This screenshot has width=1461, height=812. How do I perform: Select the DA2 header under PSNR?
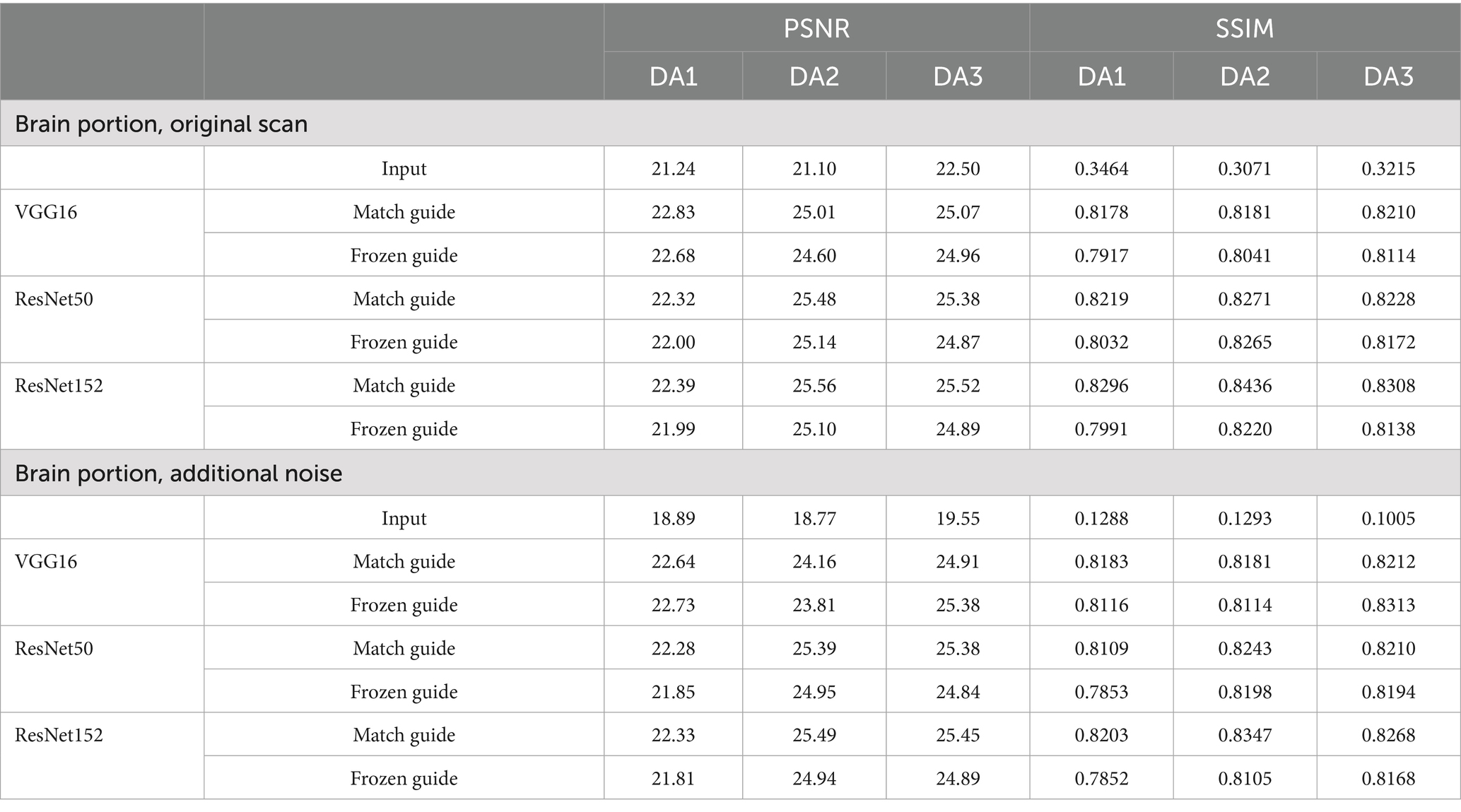814,76
